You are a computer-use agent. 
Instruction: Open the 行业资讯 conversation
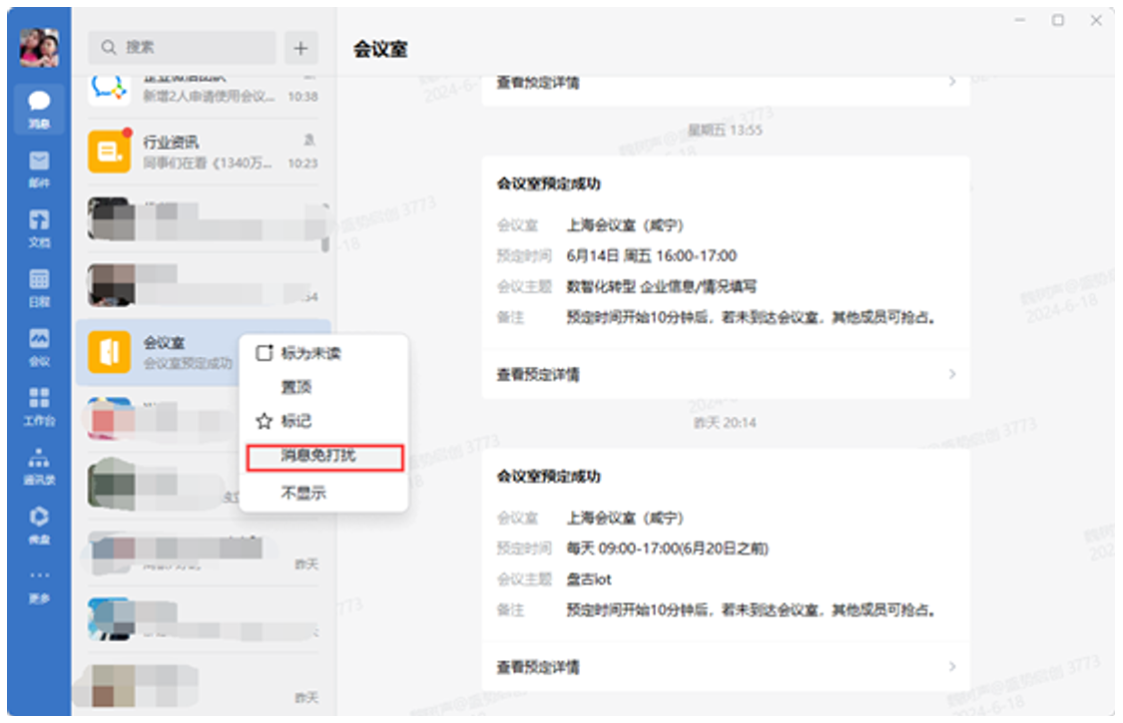click(203, 152)
